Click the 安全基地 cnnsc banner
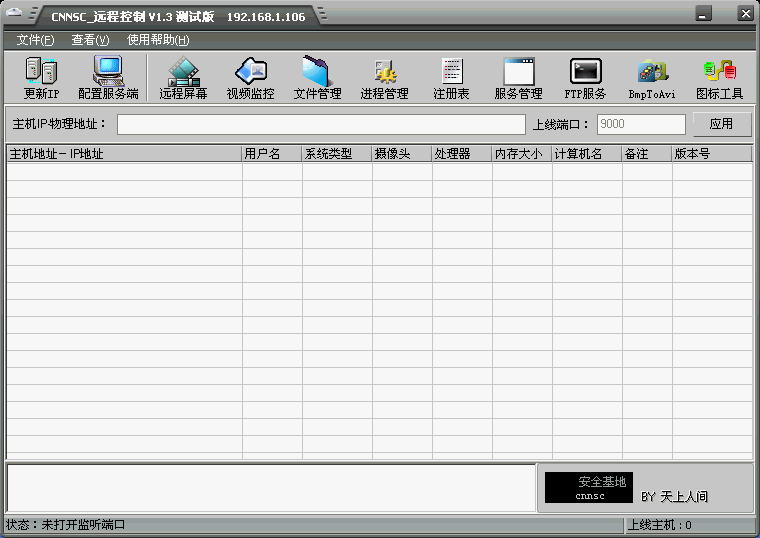The height and width of the screenshot is (538, 760). click(x=589, y=488)
